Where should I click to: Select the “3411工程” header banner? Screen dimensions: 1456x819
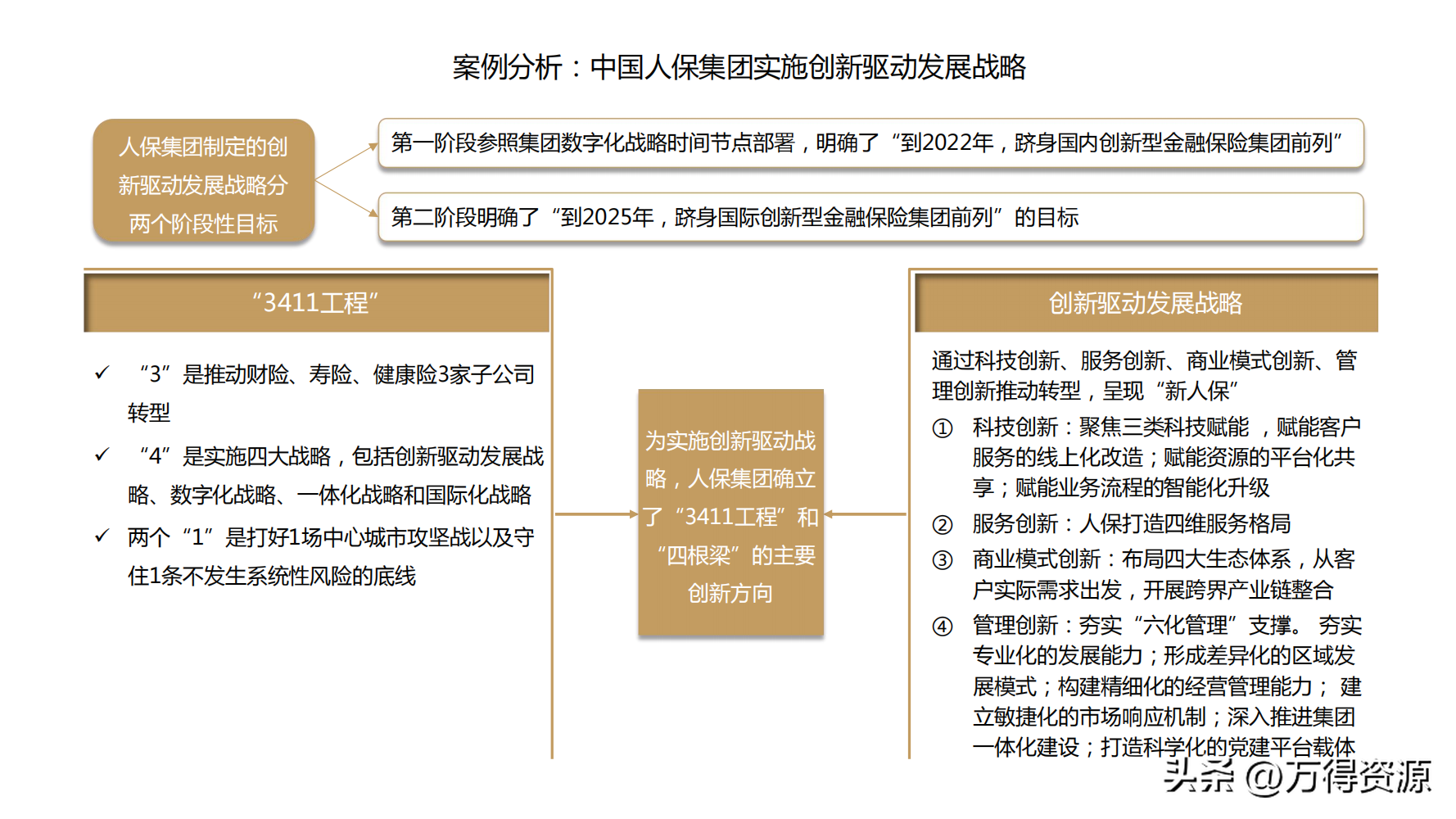tap(316, 302)
